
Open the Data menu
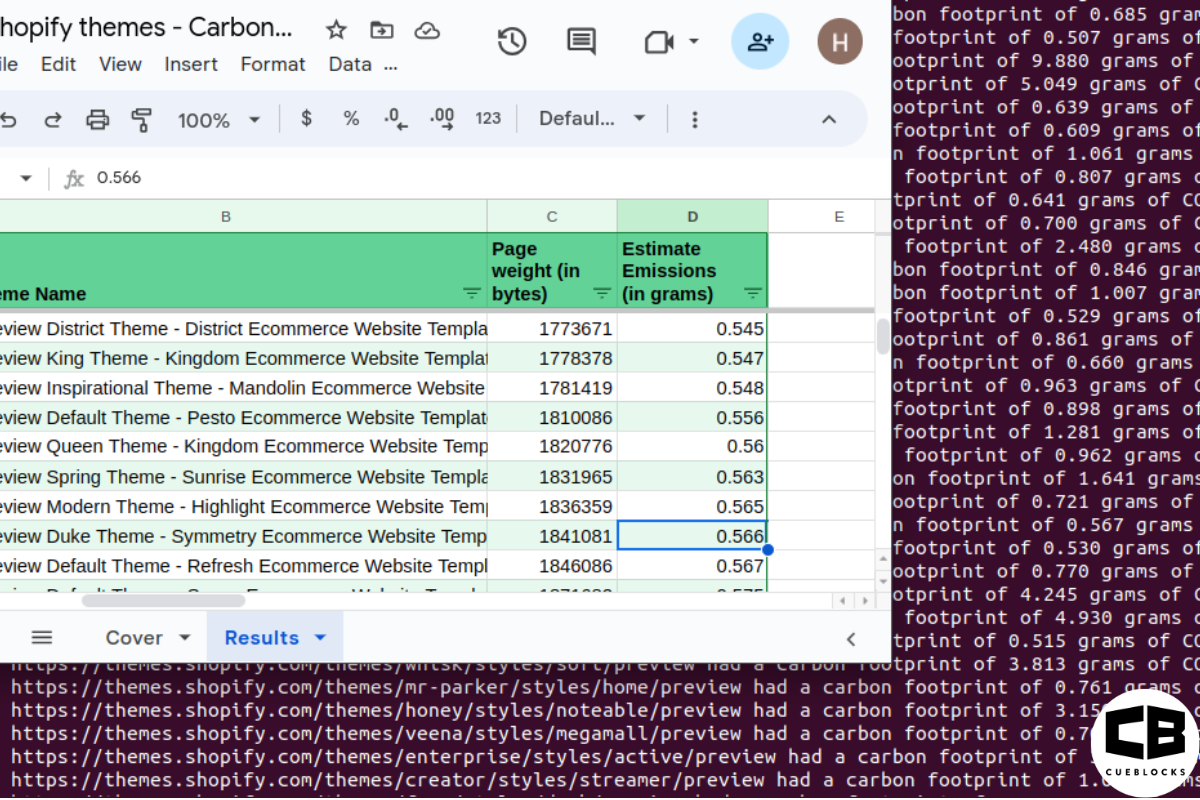tap(349, 63)
